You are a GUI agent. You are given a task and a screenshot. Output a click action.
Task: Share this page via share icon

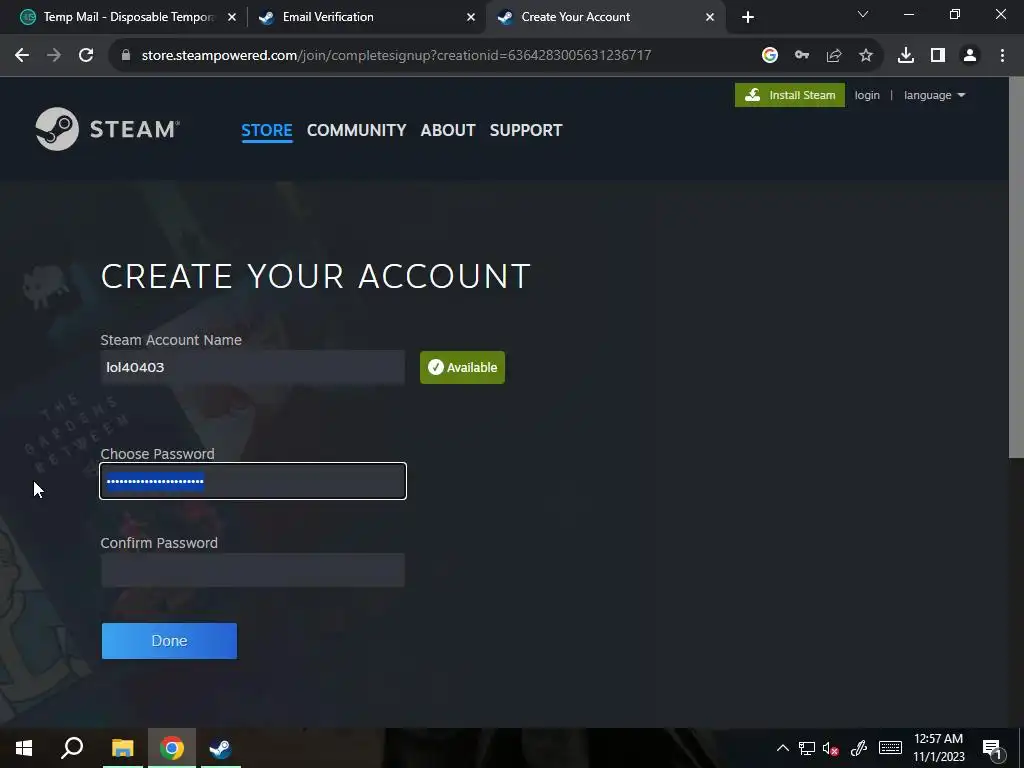[834, 56]
